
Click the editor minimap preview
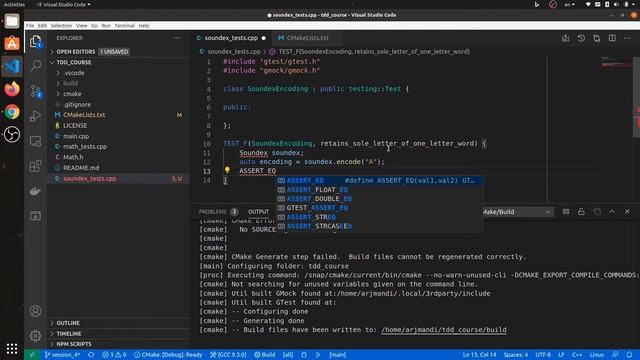click(x=616, y=63)
